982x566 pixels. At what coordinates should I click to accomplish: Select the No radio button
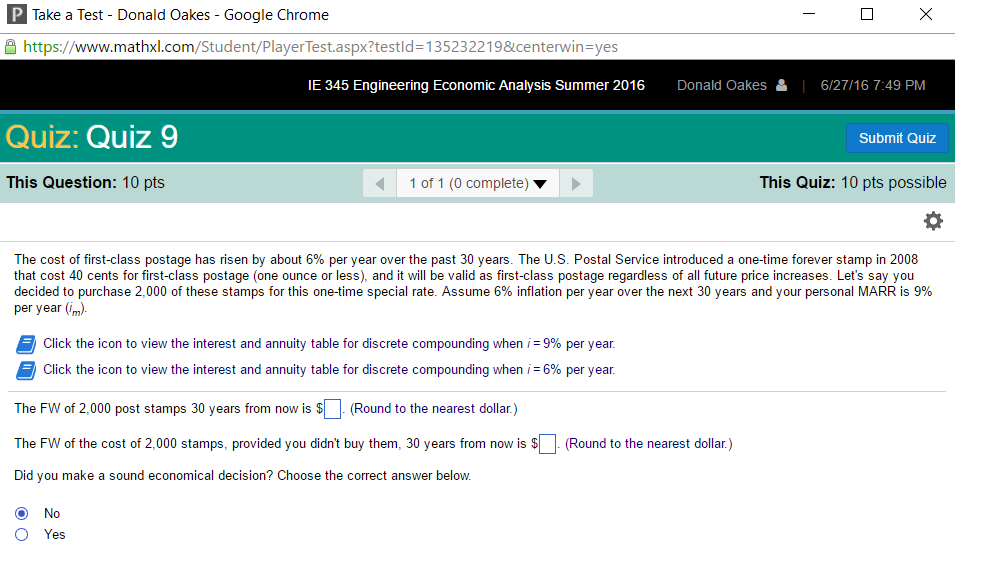click(x=22, y=514)
